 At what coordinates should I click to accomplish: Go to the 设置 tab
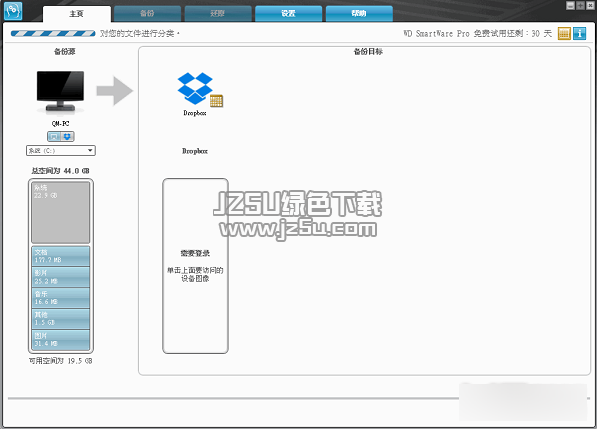(288, 14)
